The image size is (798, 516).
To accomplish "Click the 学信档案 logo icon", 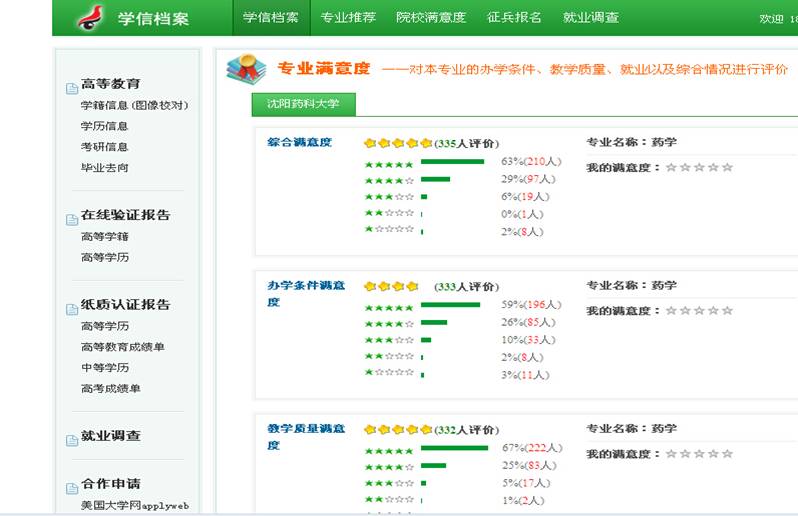I will [x=90, y=18].
